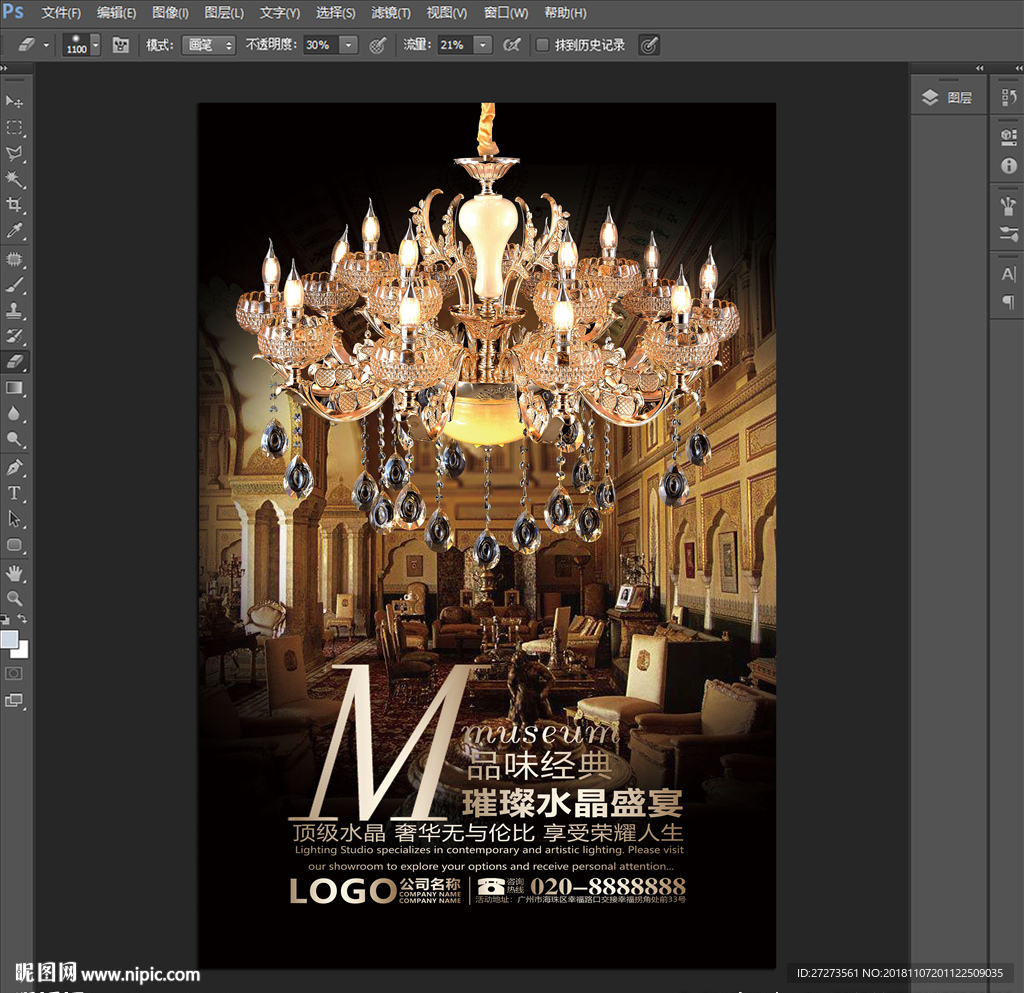
Task: Open the Info panel icon
Action: point(1008,166)
